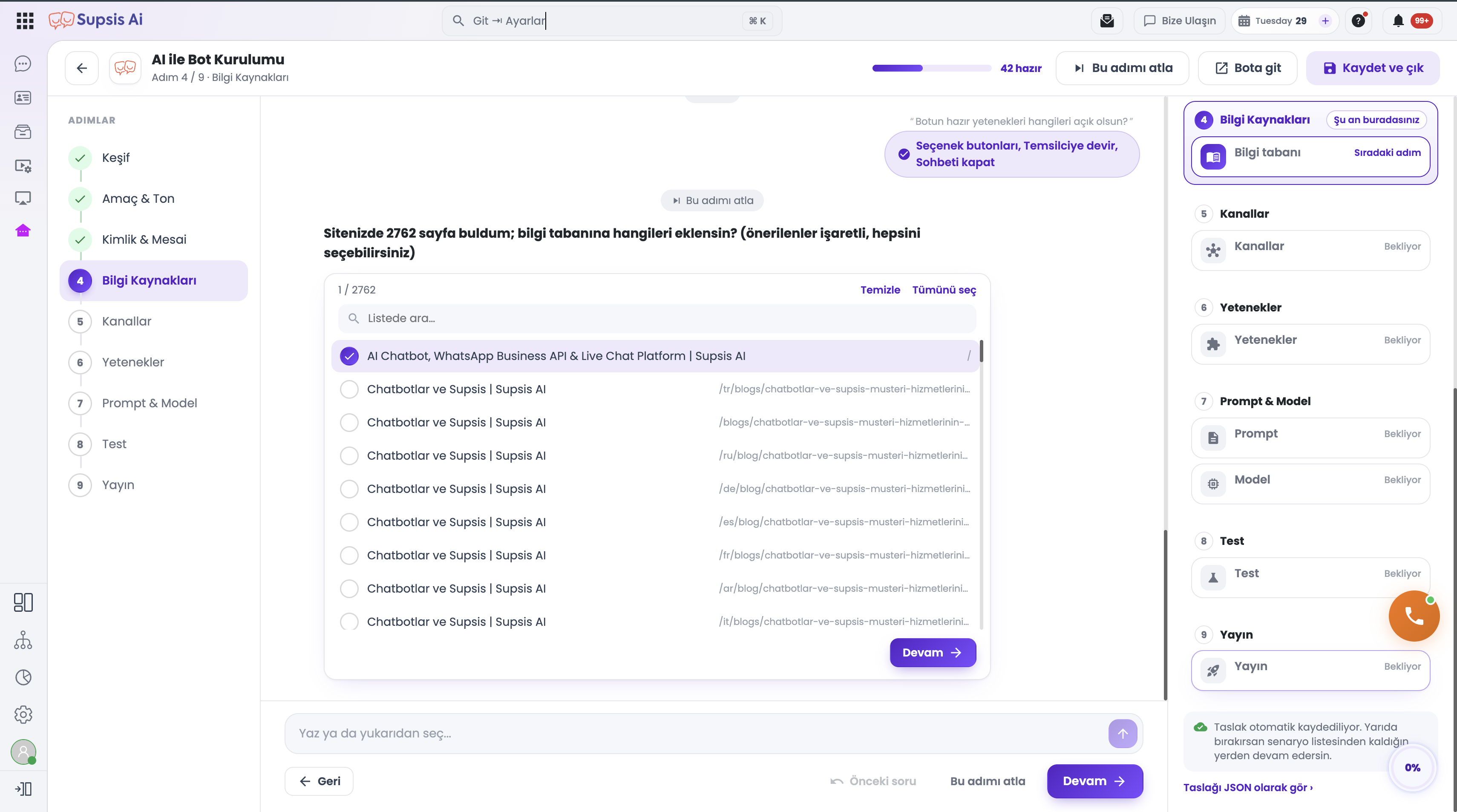Click the plus icon next to Tuesday 29
The width and height of the screenshot is (1457, 812).
click(x=1325, y=21)
